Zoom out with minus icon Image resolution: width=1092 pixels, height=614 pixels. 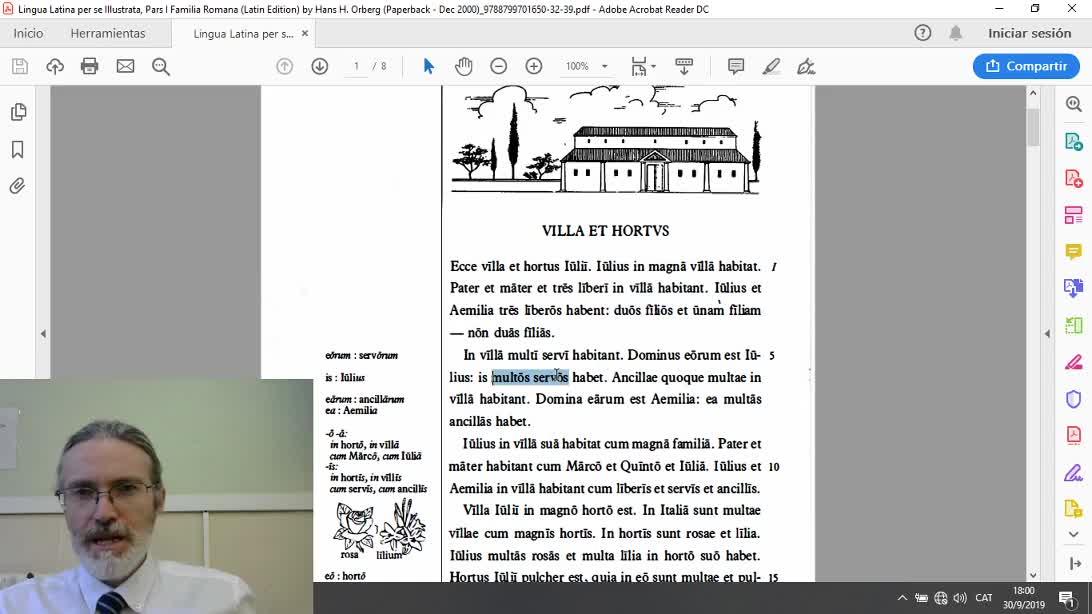499,66
